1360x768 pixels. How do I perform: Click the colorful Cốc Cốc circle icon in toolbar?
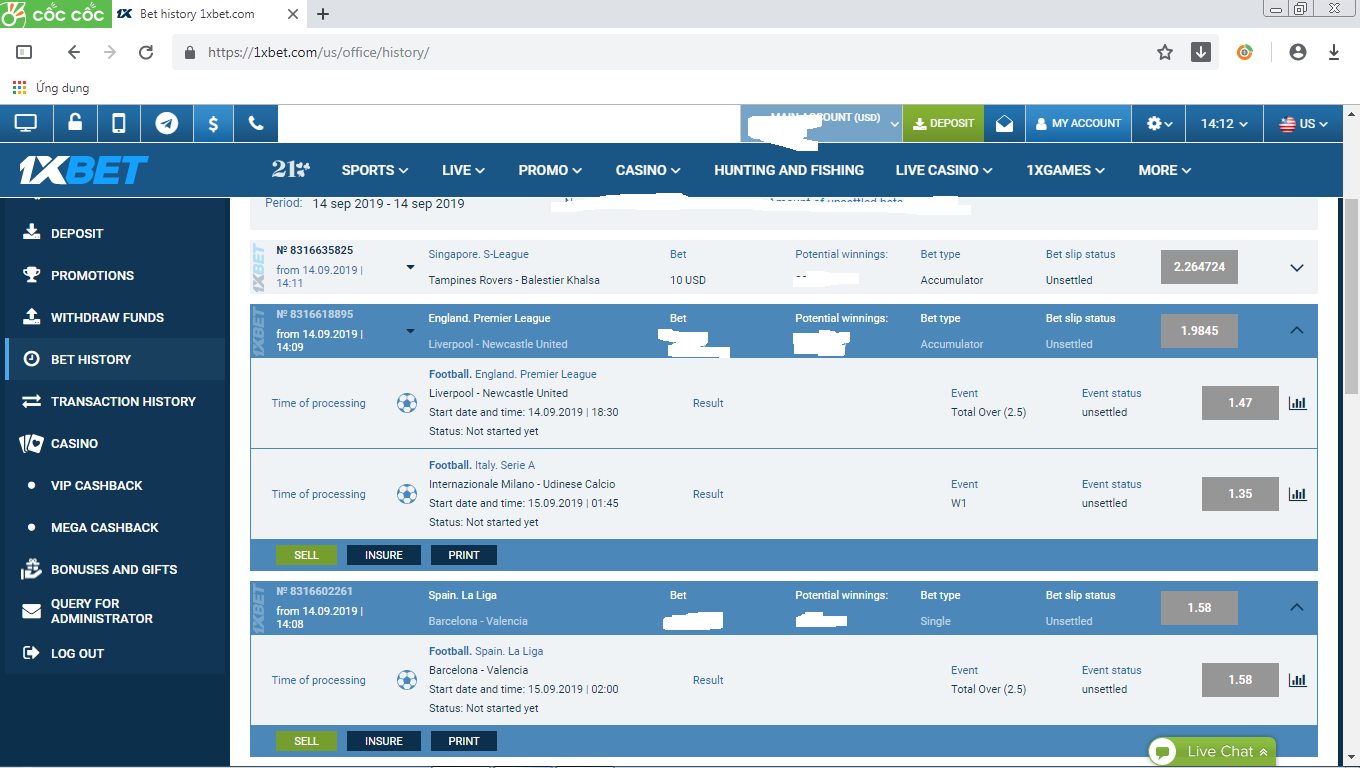click(1244, 52)
